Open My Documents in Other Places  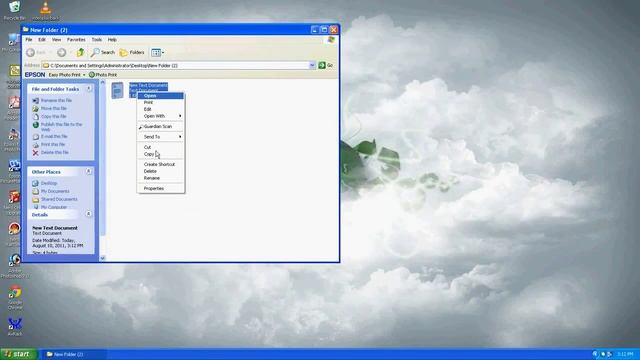[x=55, y=191]
